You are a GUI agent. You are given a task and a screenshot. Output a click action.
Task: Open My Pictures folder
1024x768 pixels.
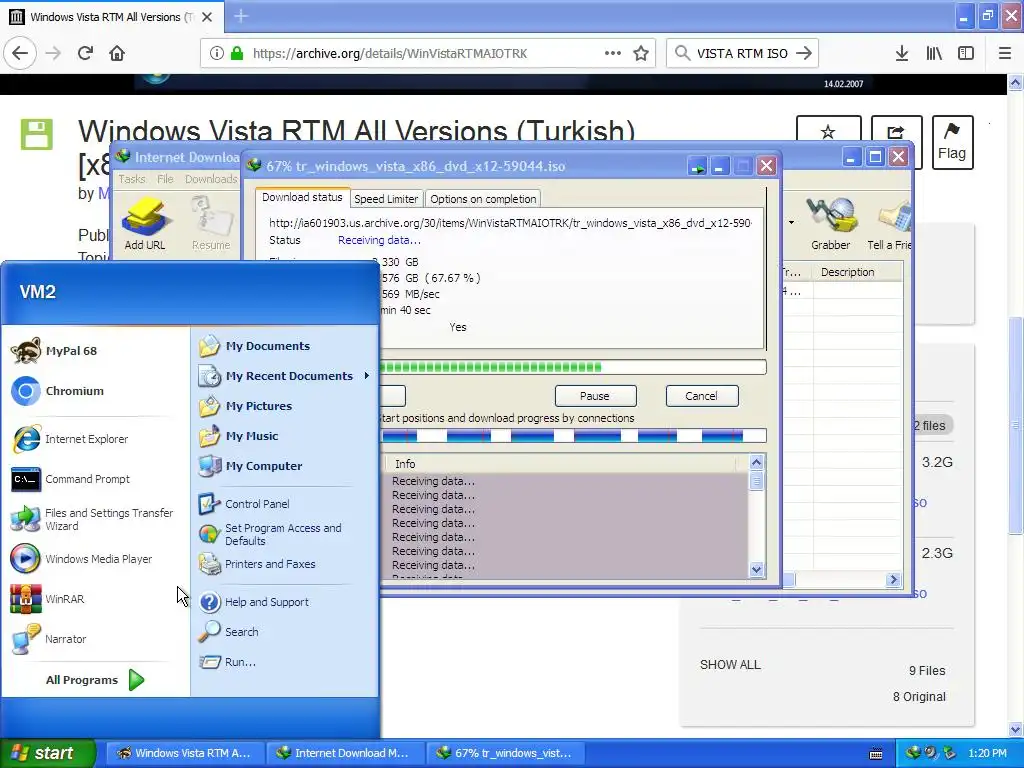[246, 406]
